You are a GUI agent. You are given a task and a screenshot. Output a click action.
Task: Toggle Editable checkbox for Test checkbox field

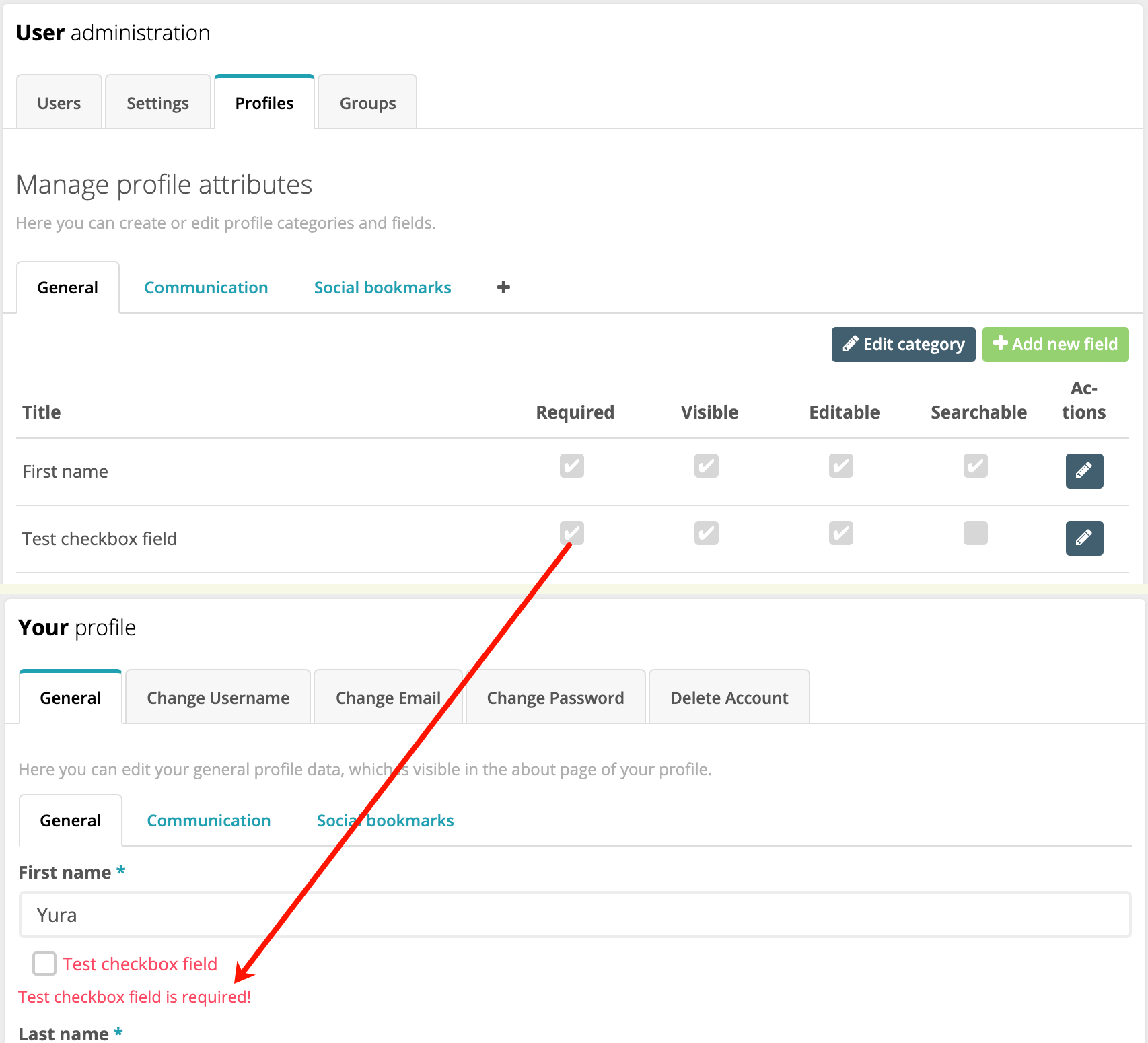coord(840,533)
